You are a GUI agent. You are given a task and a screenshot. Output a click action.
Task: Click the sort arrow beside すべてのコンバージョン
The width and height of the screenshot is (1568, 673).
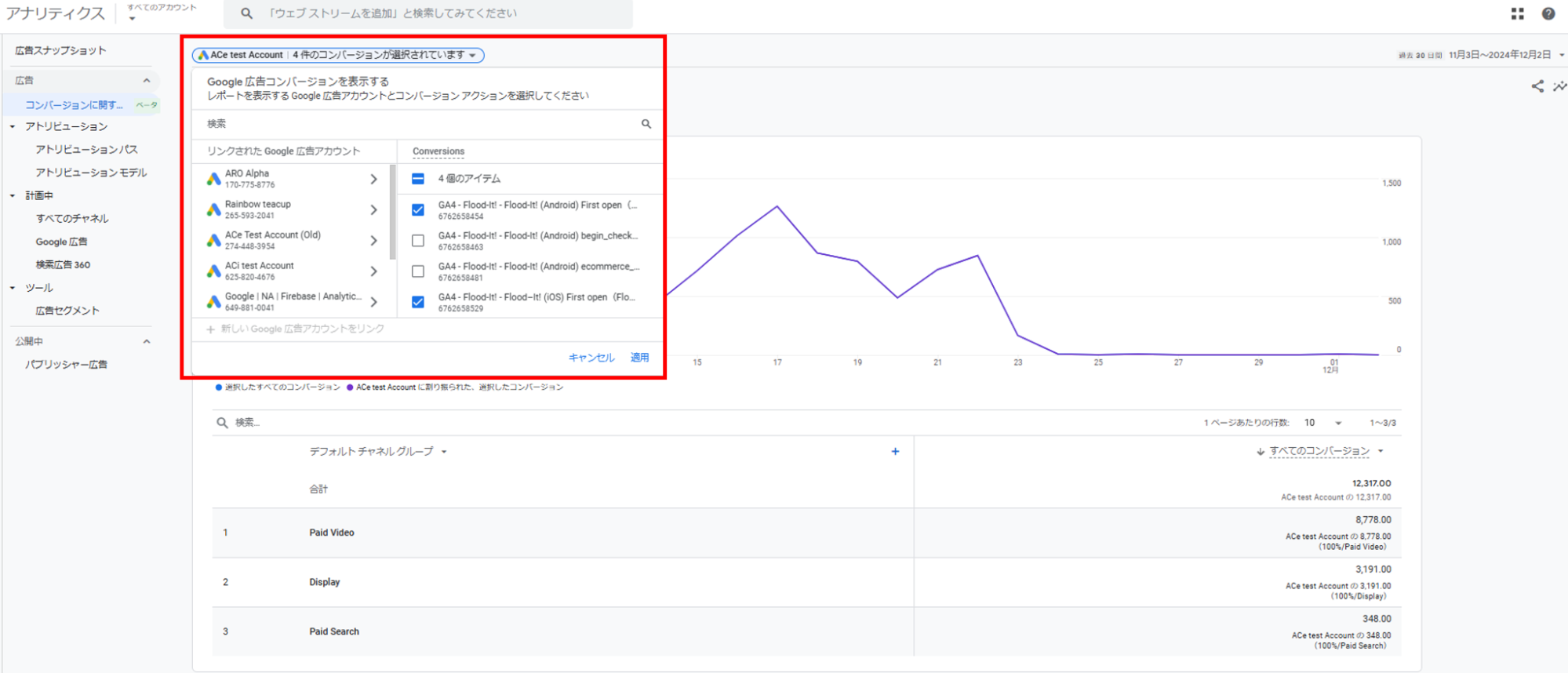pos(1261,452)
